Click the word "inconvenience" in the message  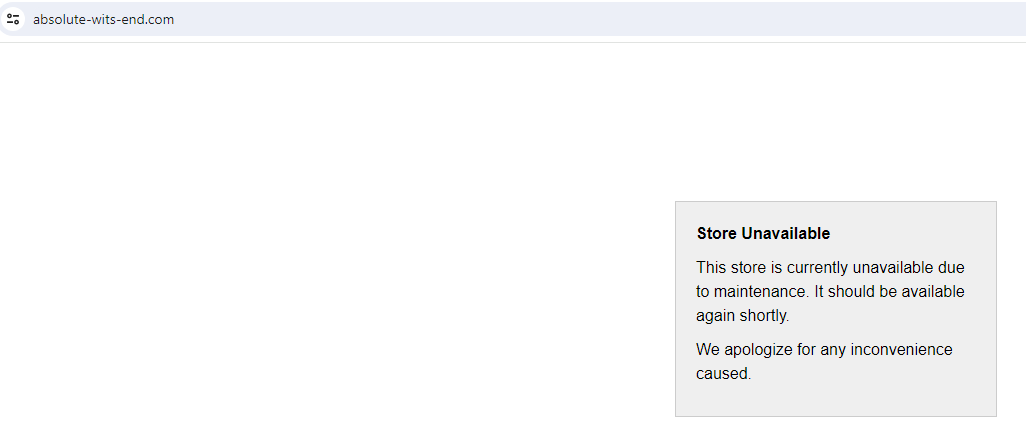(x=902, y=349)
